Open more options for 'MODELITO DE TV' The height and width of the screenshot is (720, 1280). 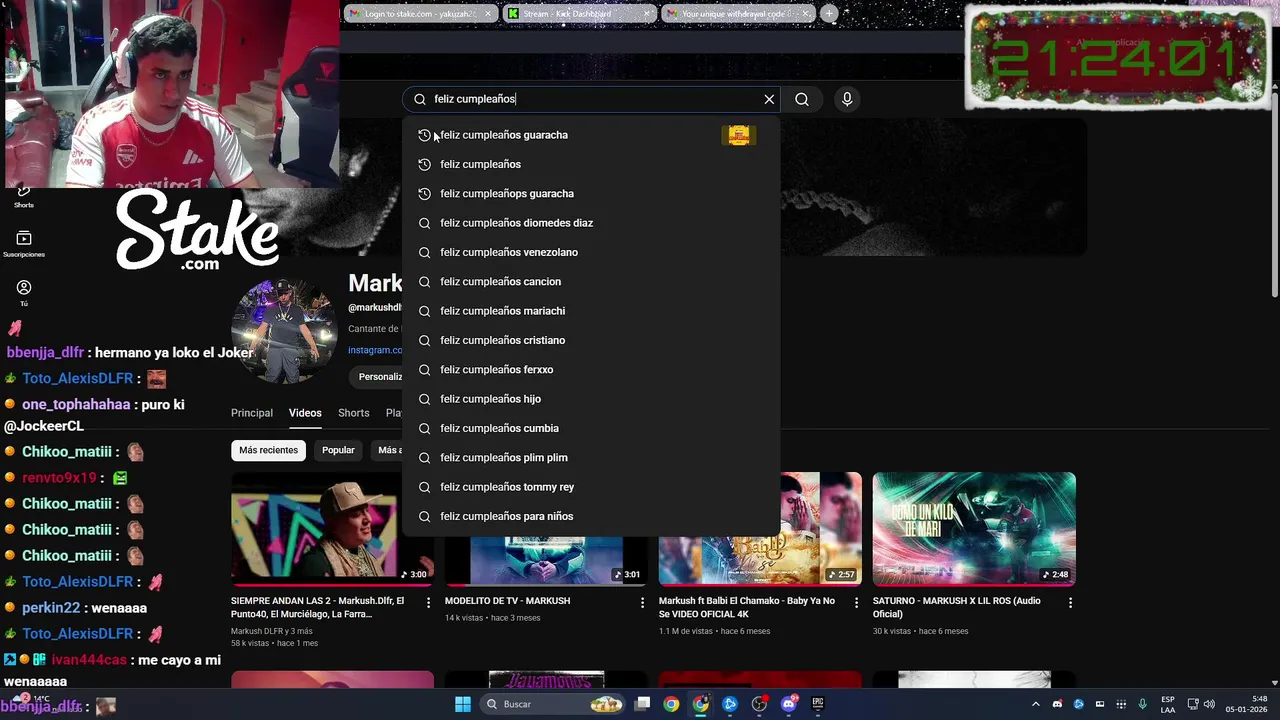click(643, 602)
